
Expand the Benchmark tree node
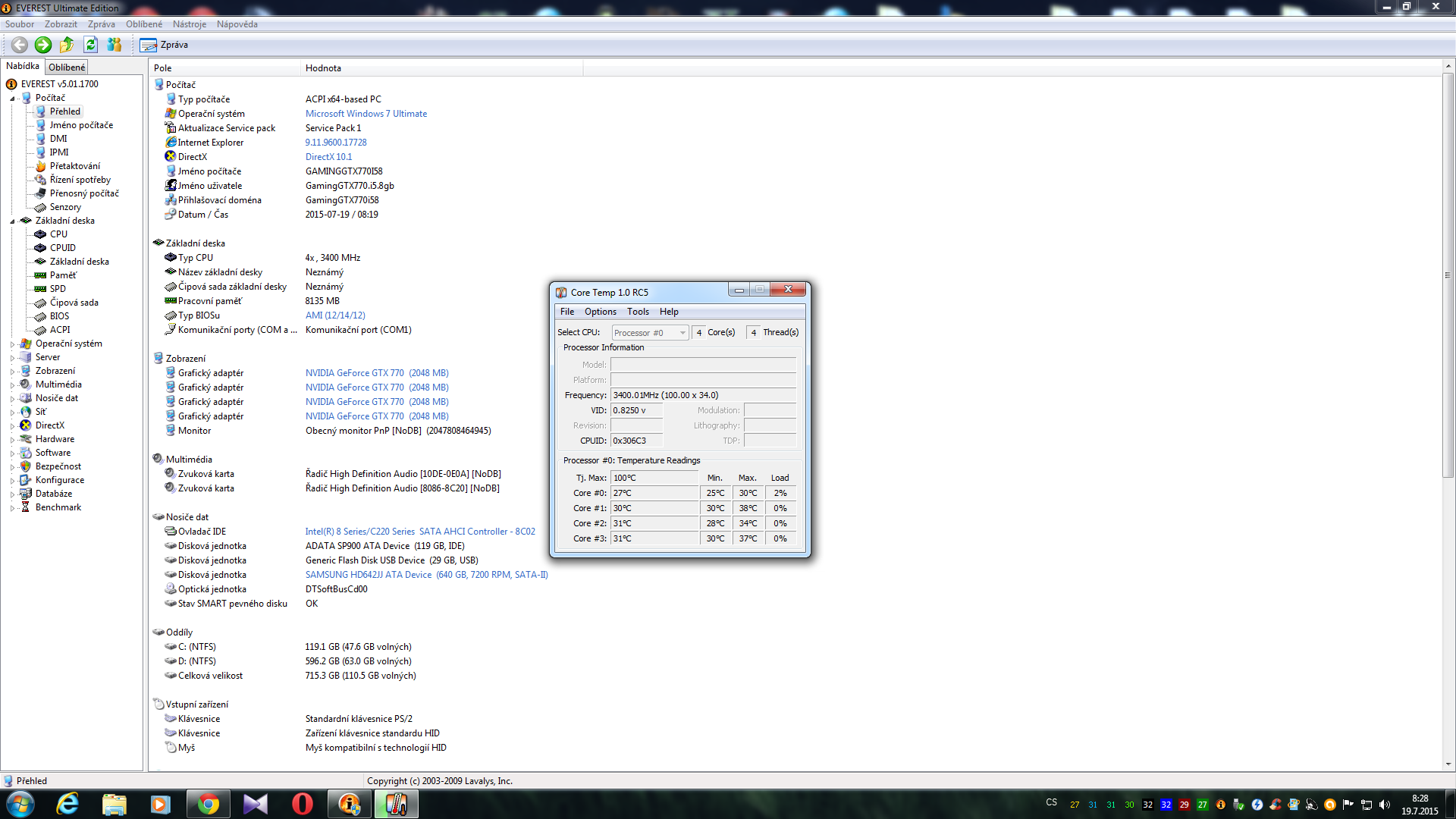(x=12, y=508)
